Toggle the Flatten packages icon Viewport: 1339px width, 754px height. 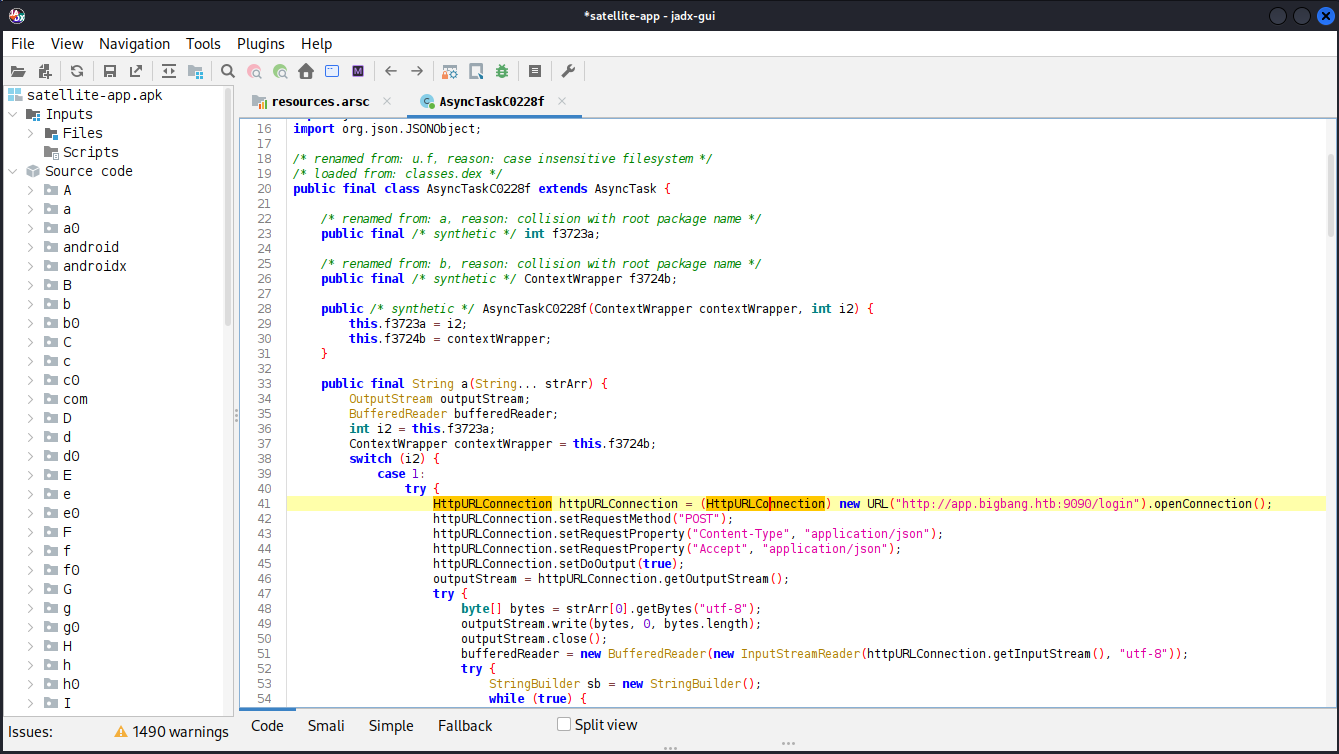[x=195, y=71]
